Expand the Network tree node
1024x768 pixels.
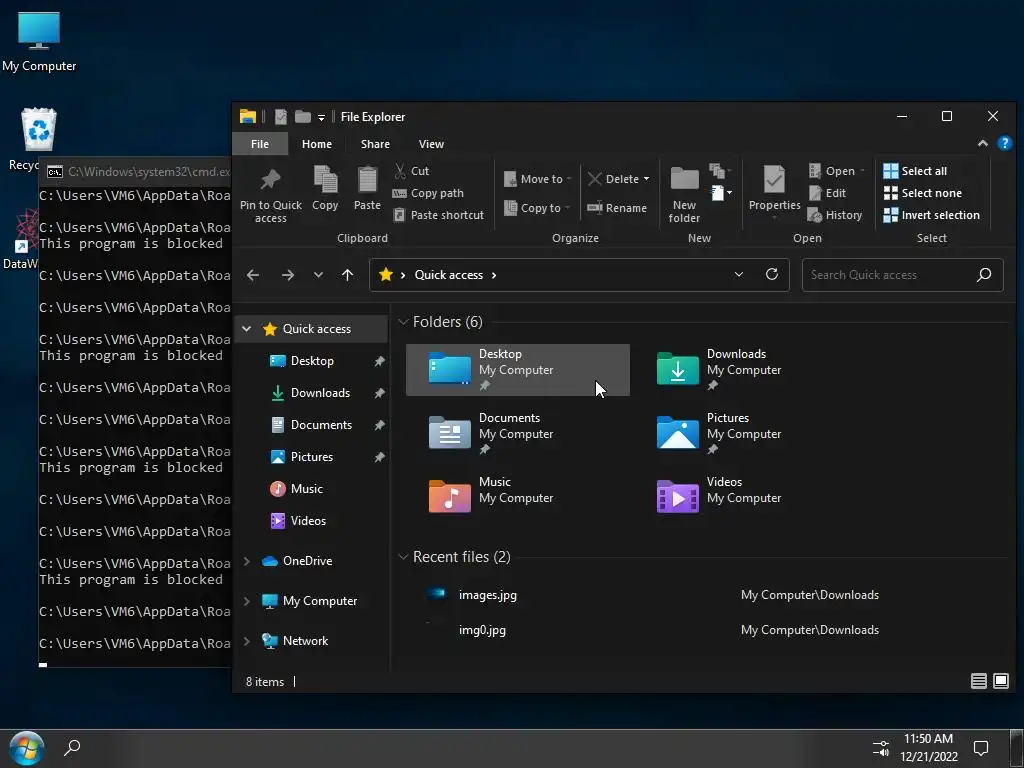pyautogui.click(x=247, y=641)
